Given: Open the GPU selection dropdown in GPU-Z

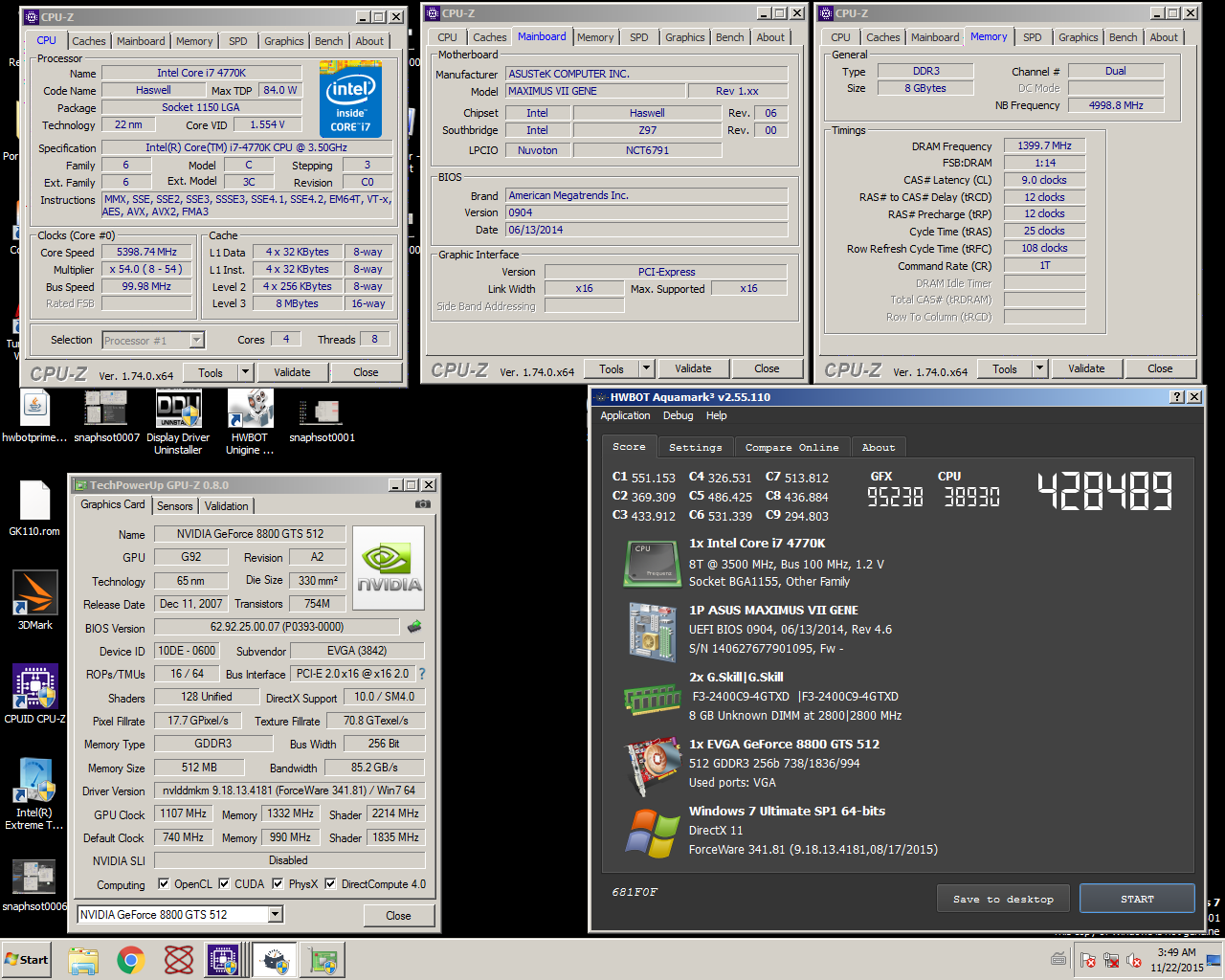Looking at the screenshot, I should click(276, 915).
